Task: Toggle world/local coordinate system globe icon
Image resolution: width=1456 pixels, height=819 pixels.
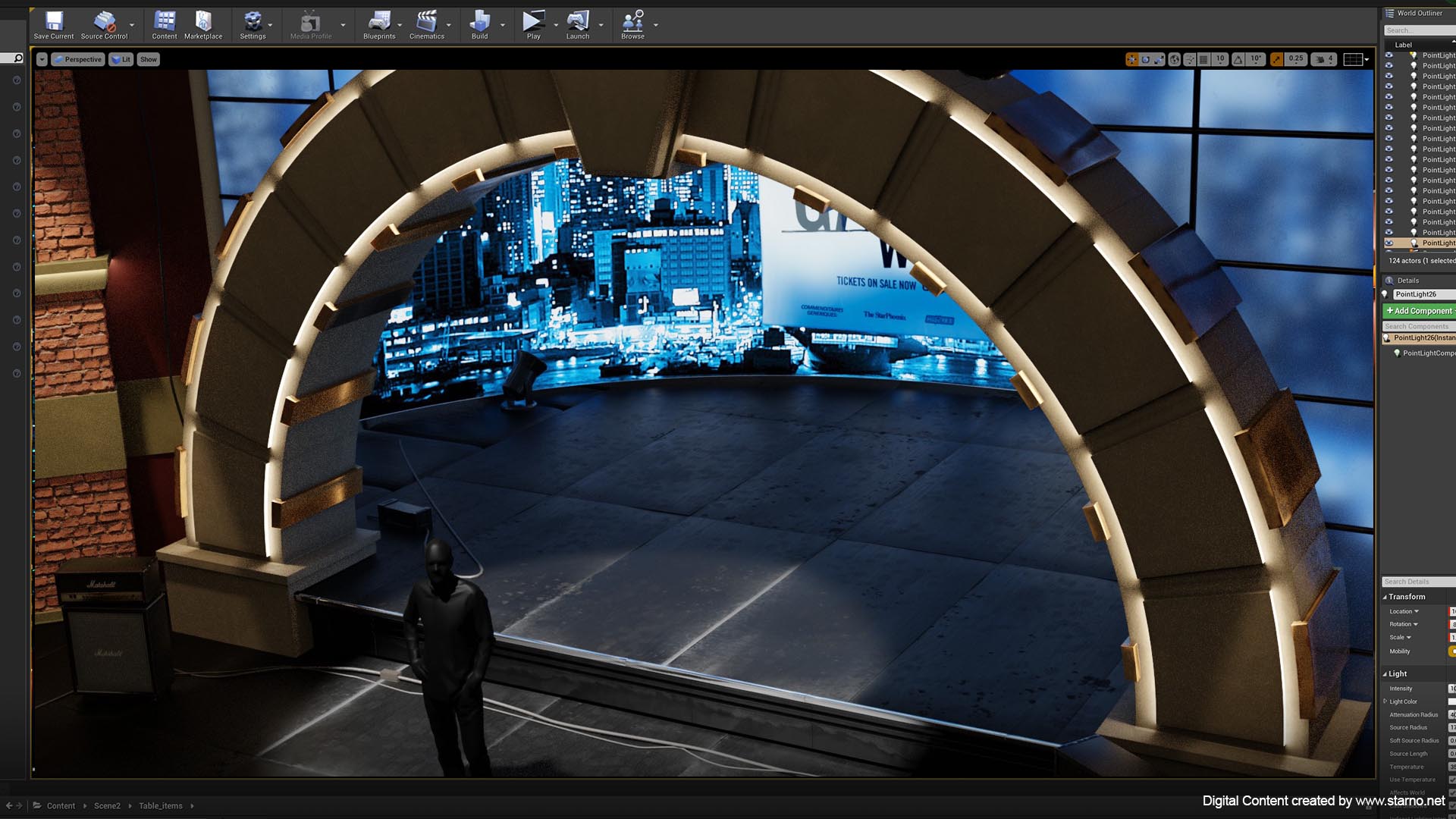Action: (1175, 59)
